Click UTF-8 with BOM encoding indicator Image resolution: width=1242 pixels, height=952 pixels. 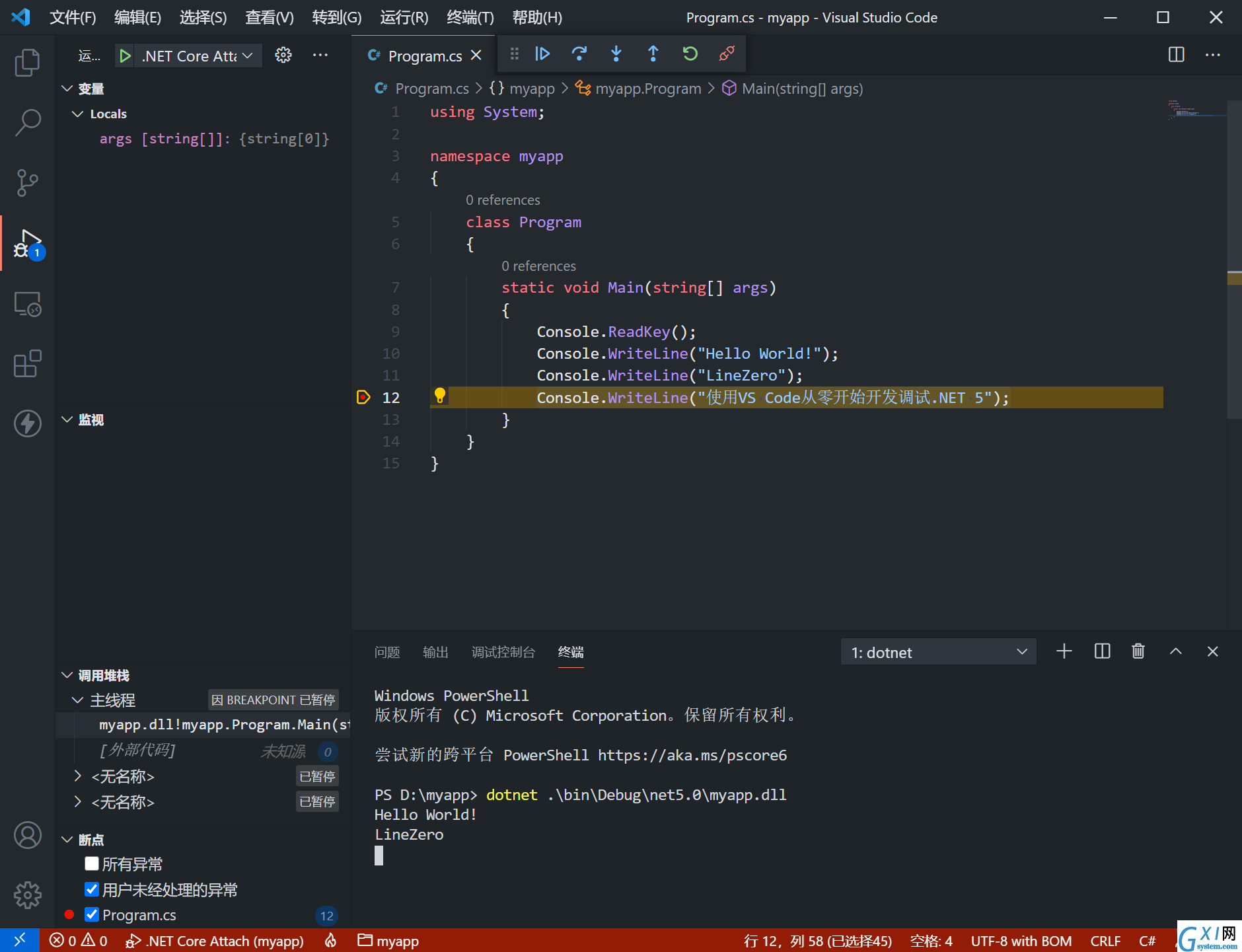[x=1021, y=940]
